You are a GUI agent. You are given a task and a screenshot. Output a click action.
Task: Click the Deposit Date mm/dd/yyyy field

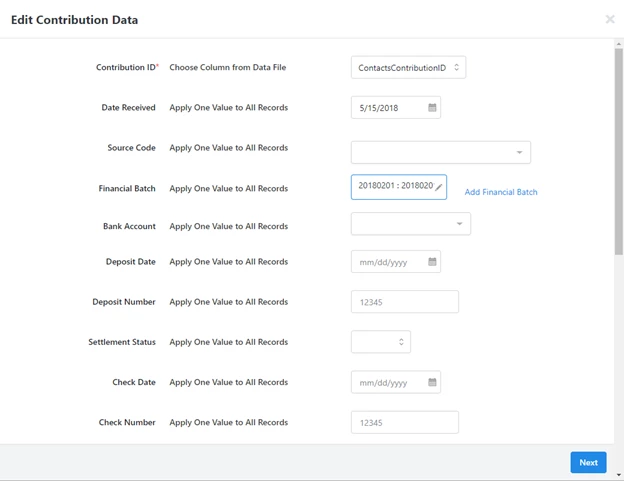point(396,261)
